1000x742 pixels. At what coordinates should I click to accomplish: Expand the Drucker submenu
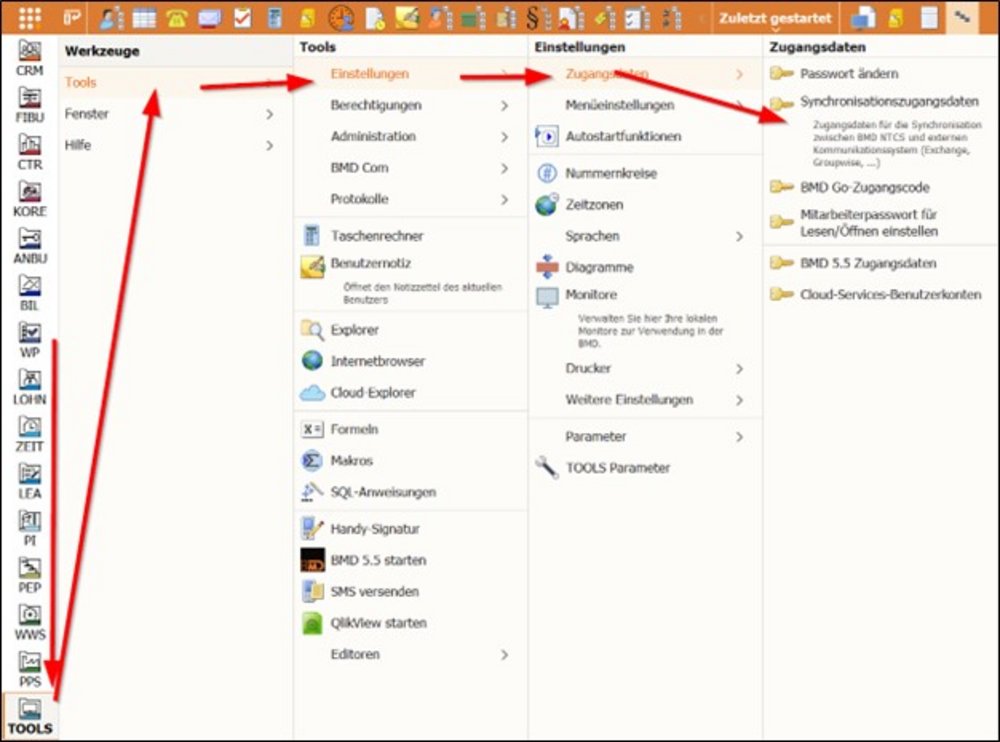[739, 369]
